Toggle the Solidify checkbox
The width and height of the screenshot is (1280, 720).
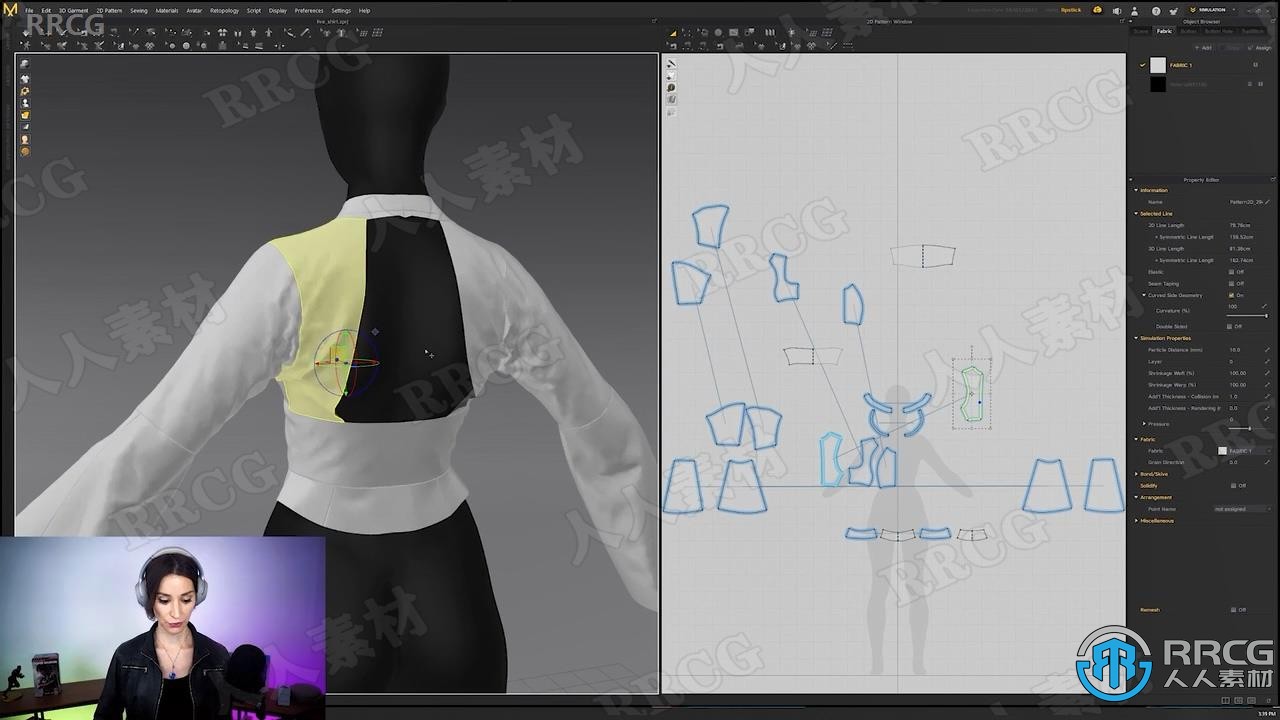1232,485
